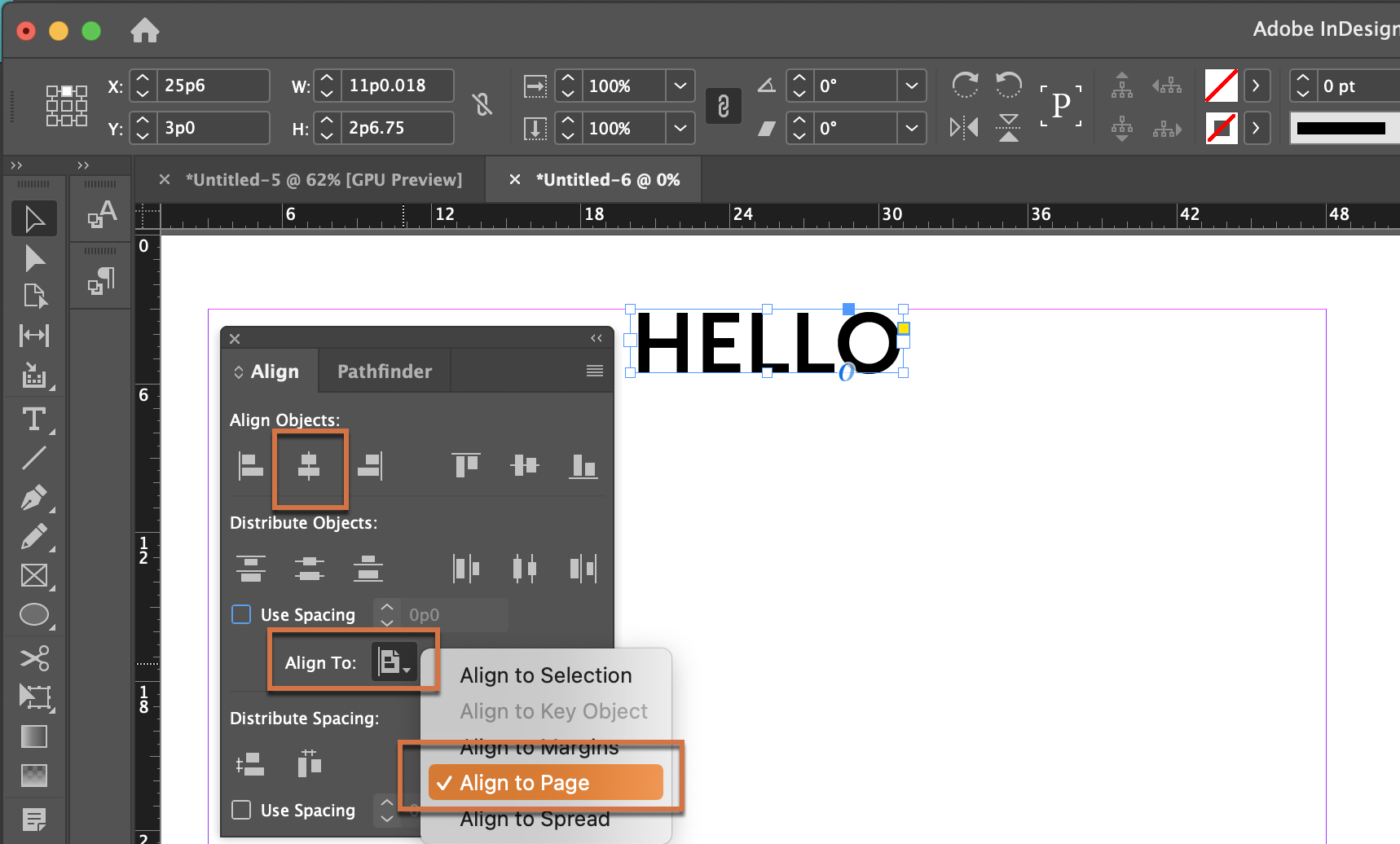
Task: Choose the Direct Selection tool
Action: pyautogui.click(x=34, y=258)
